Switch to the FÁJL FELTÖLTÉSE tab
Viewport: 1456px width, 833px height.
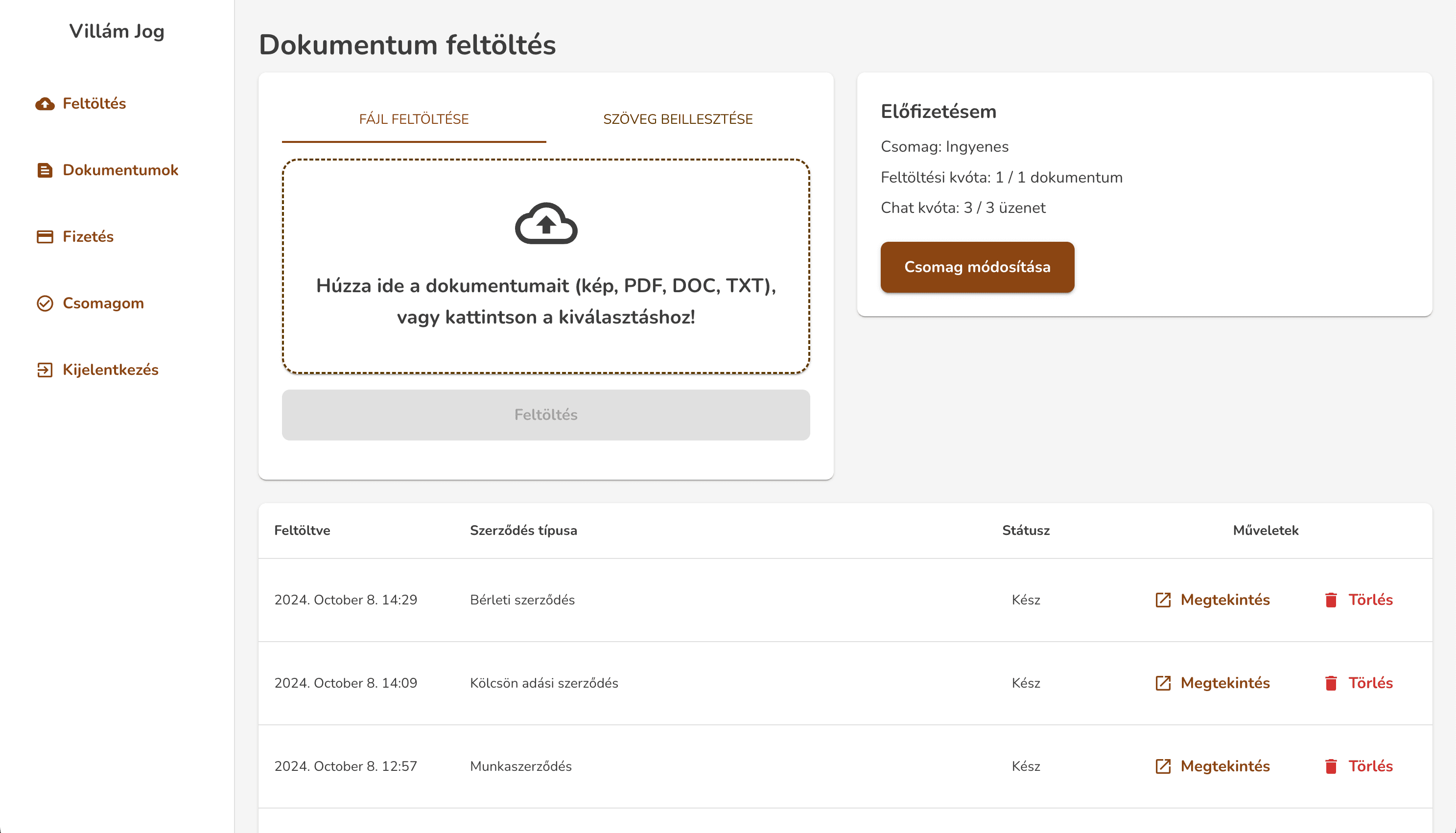414,119
